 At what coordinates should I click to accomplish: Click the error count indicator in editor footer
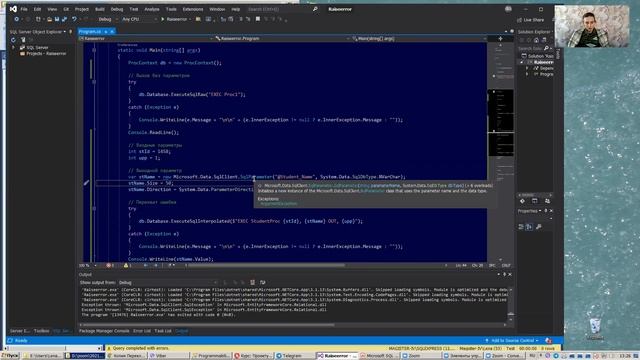coord(110,265)
